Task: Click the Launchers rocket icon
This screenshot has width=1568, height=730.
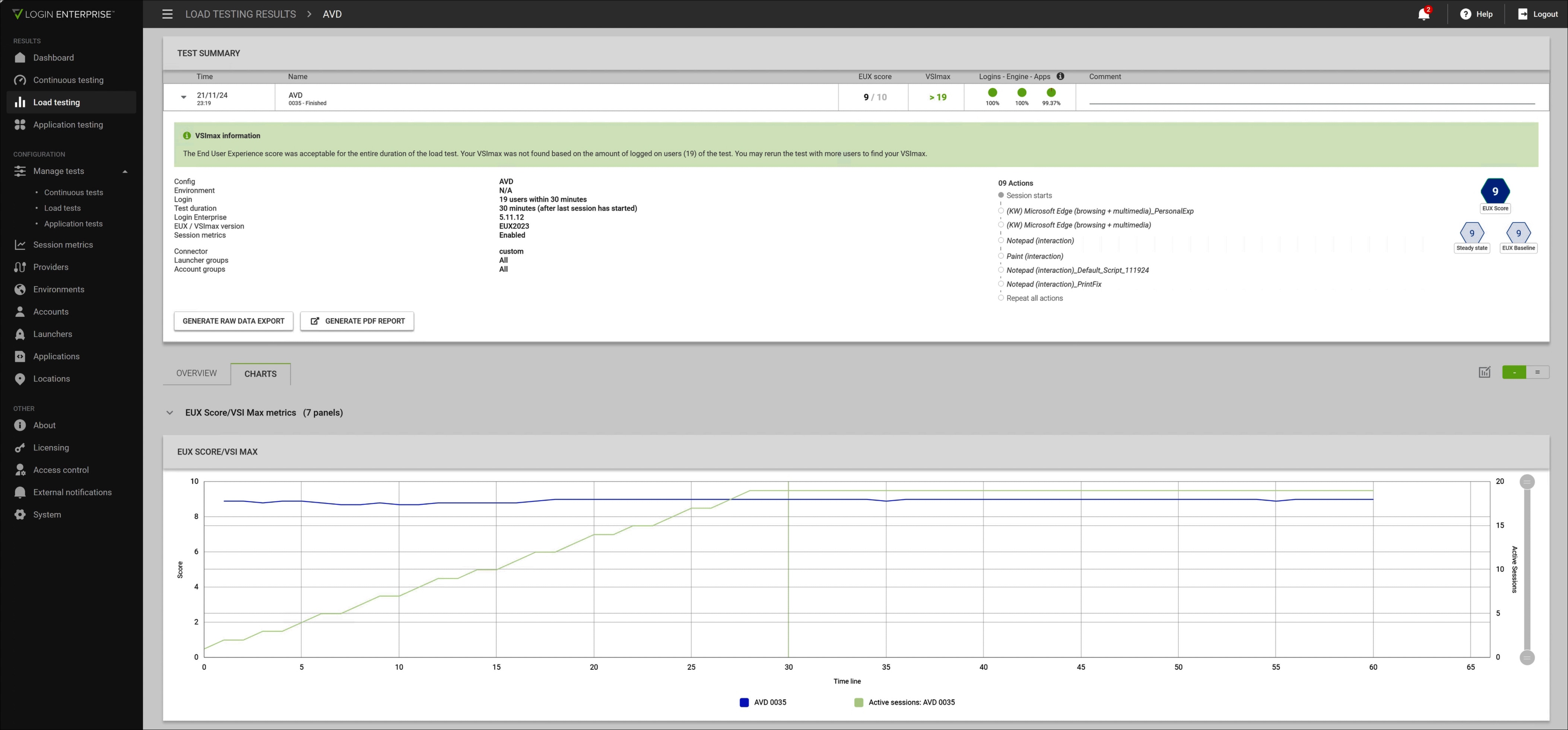Action: [x=20, y=334]
